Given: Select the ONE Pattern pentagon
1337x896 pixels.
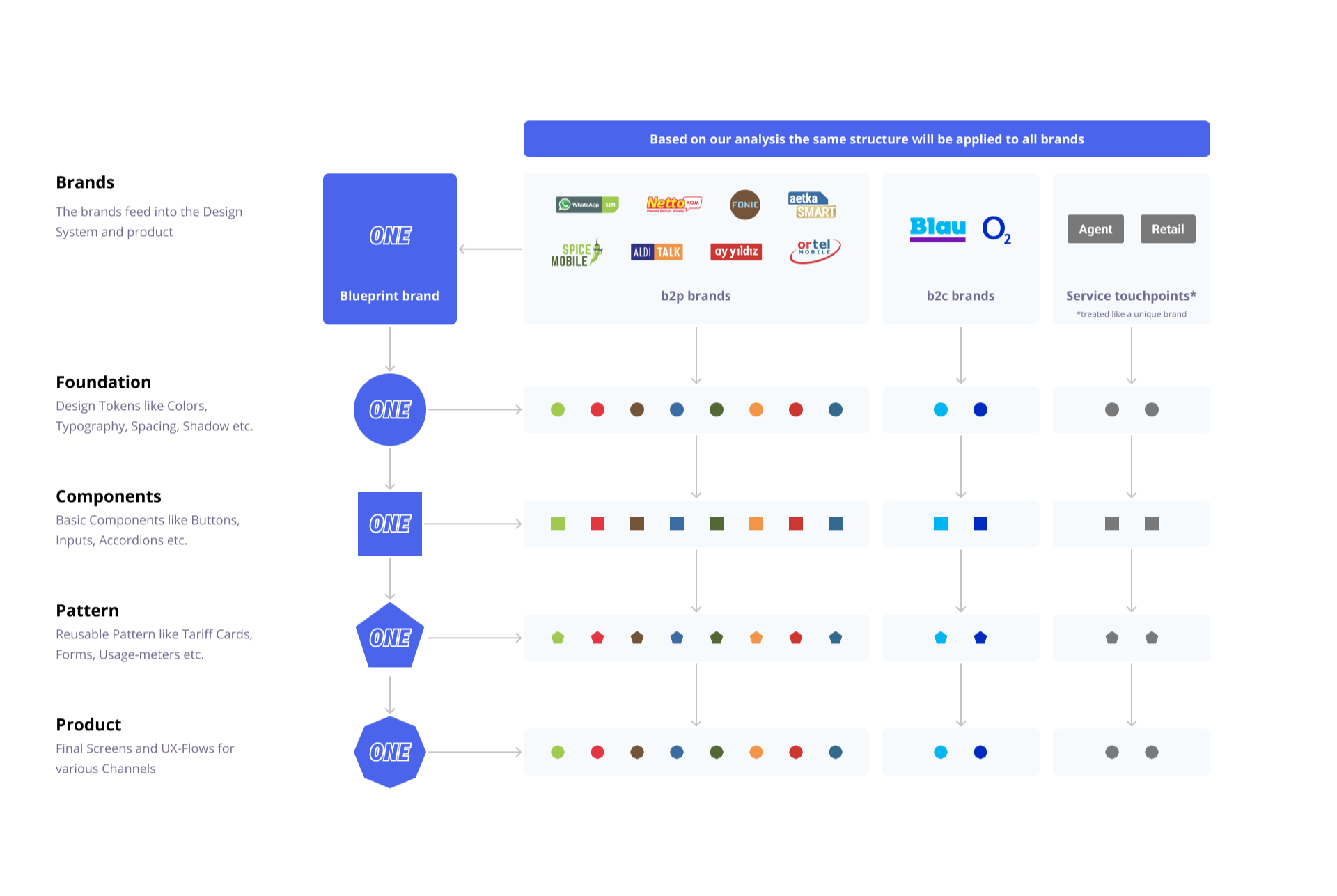Looking at the screenshot, I should tap(389, 637).
